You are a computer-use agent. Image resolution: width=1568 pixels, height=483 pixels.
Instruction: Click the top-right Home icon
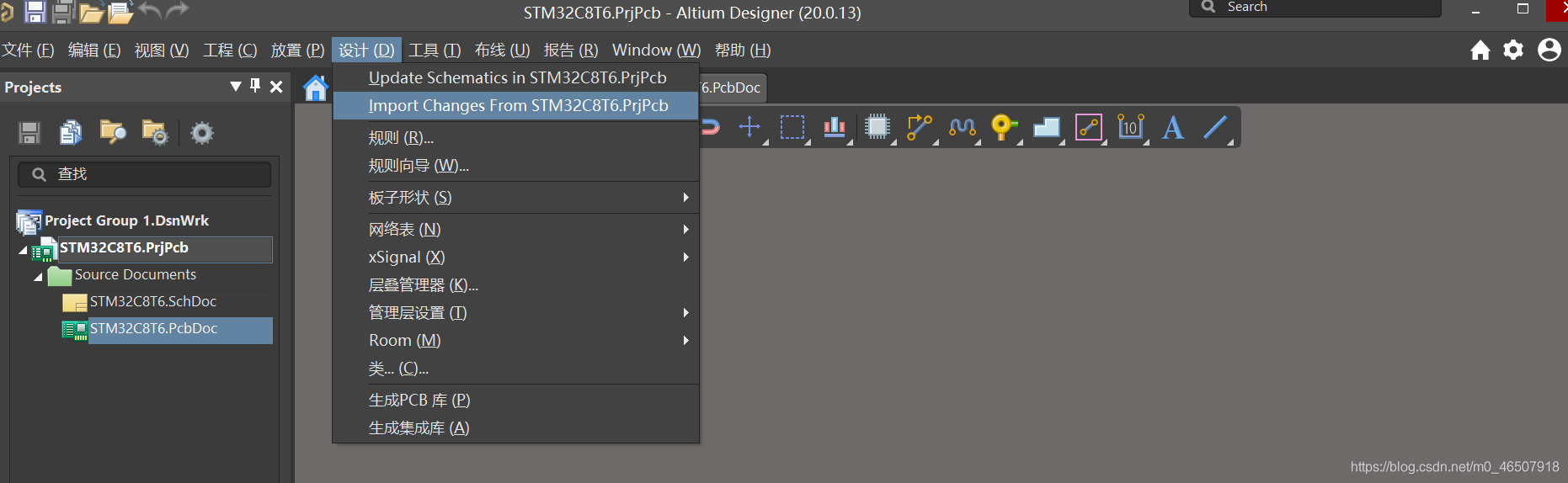(x=1480, y=50)
